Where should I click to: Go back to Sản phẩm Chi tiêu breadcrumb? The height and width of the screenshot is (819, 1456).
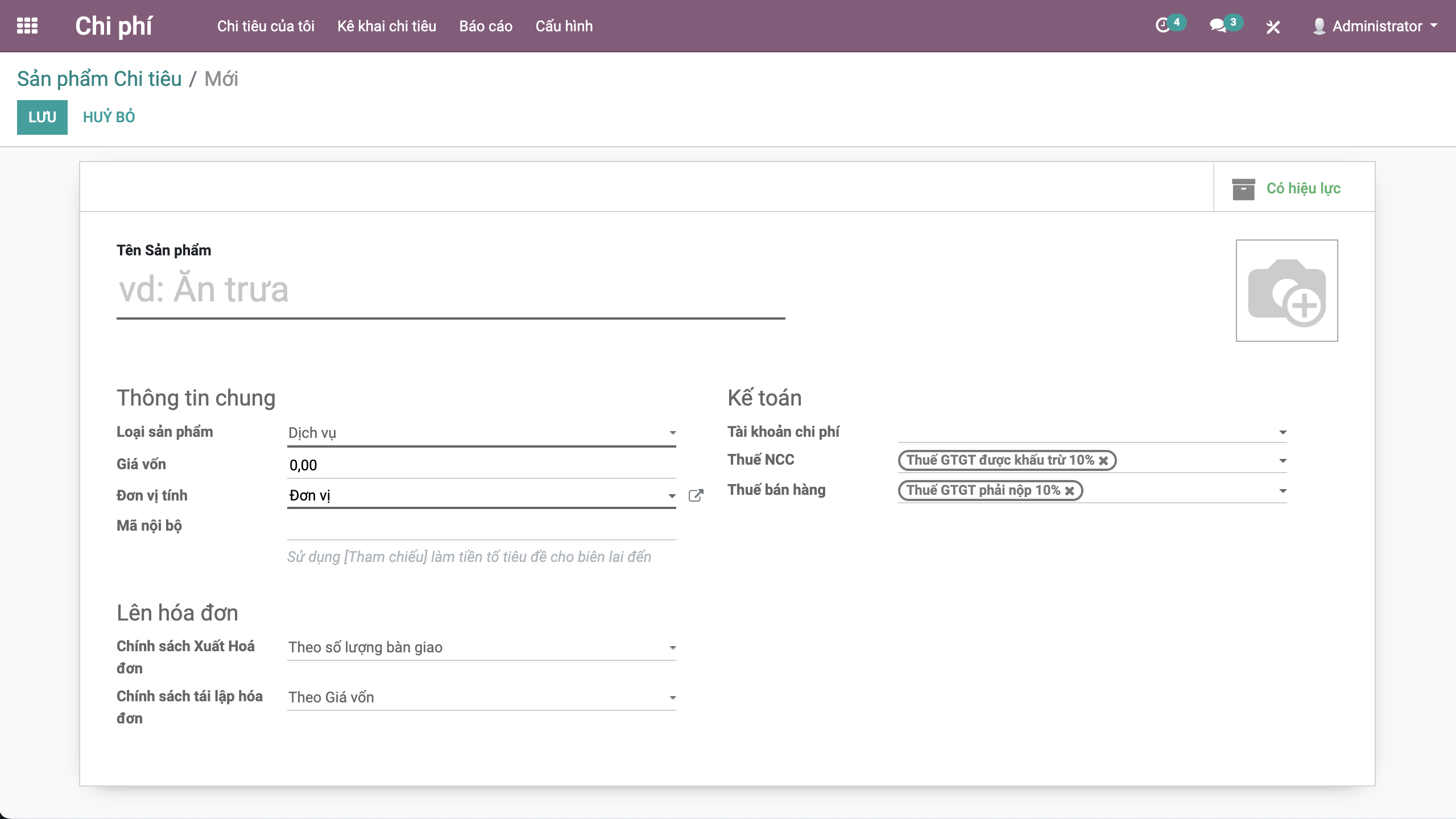(100, 79)
